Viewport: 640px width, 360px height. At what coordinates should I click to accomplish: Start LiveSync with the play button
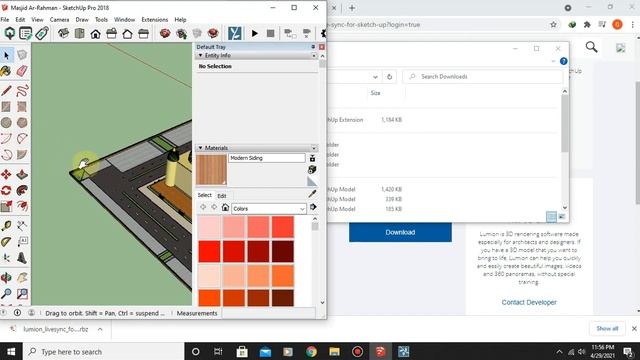coord(255,33)
